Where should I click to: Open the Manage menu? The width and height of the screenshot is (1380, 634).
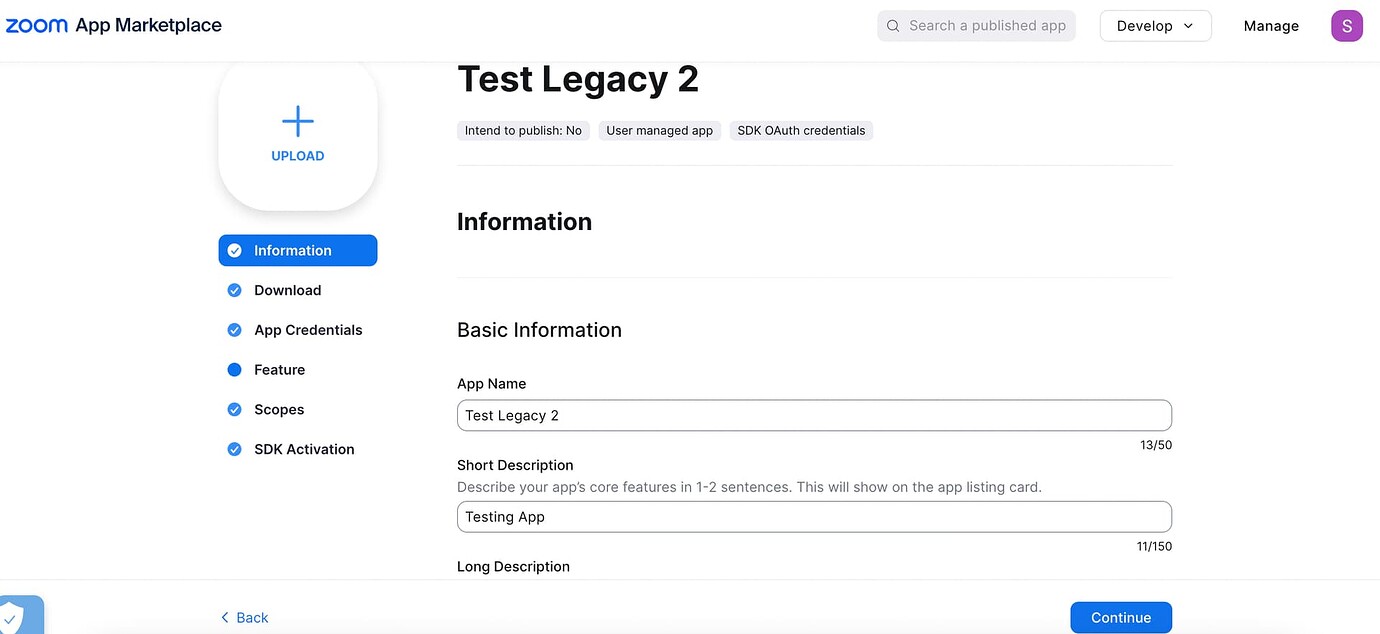tap(1271, 26)
